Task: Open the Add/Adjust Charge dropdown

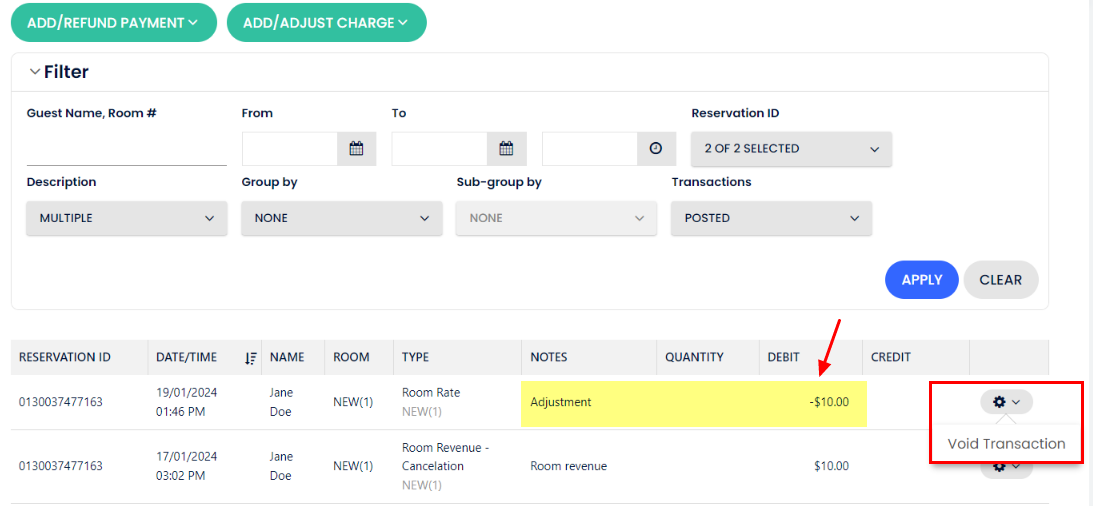Action: (x=326, y=23)
